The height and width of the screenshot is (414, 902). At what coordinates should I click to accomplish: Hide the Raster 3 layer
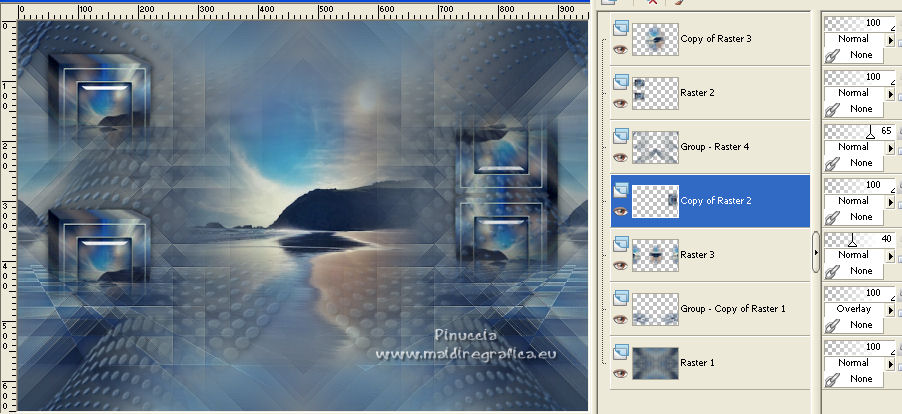pos(620,266)
